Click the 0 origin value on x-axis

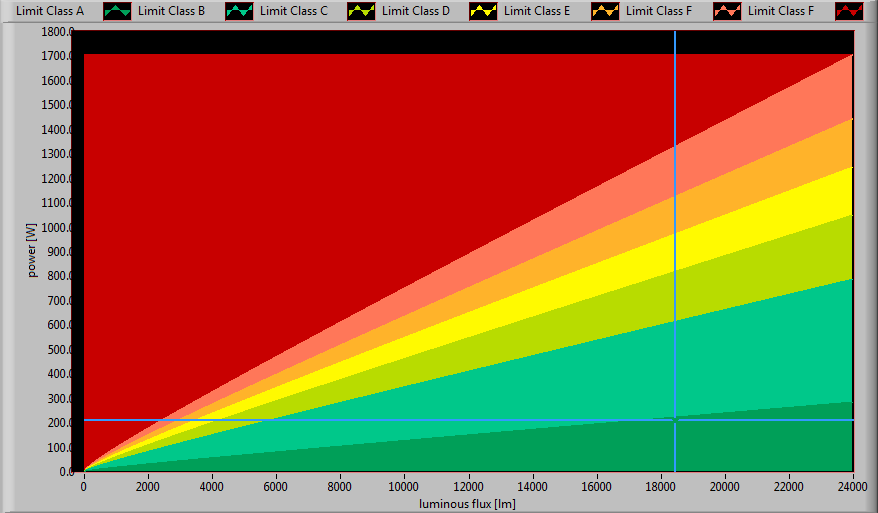[83, 487]
